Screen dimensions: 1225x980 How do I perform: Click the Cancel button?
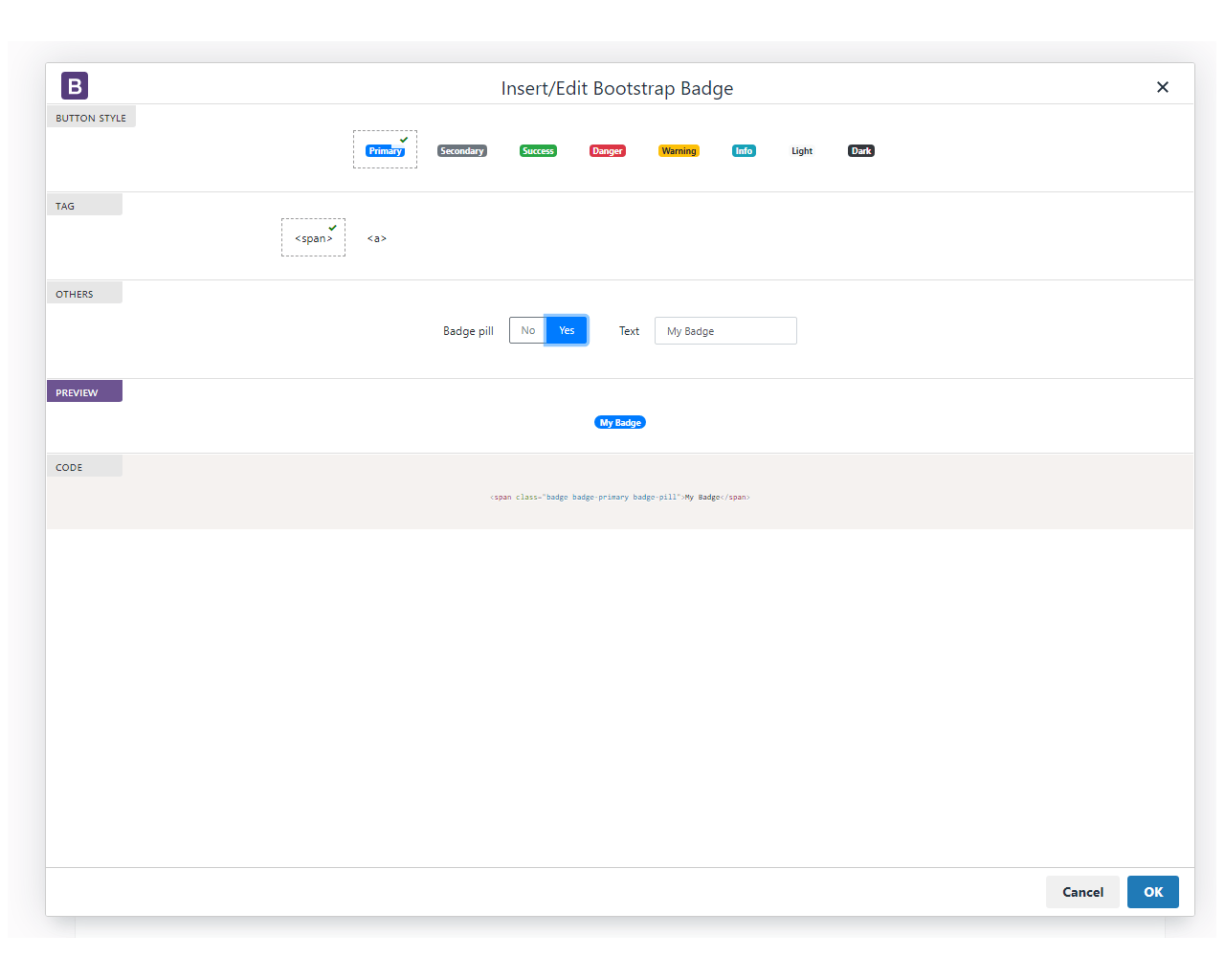[1082, 892]
